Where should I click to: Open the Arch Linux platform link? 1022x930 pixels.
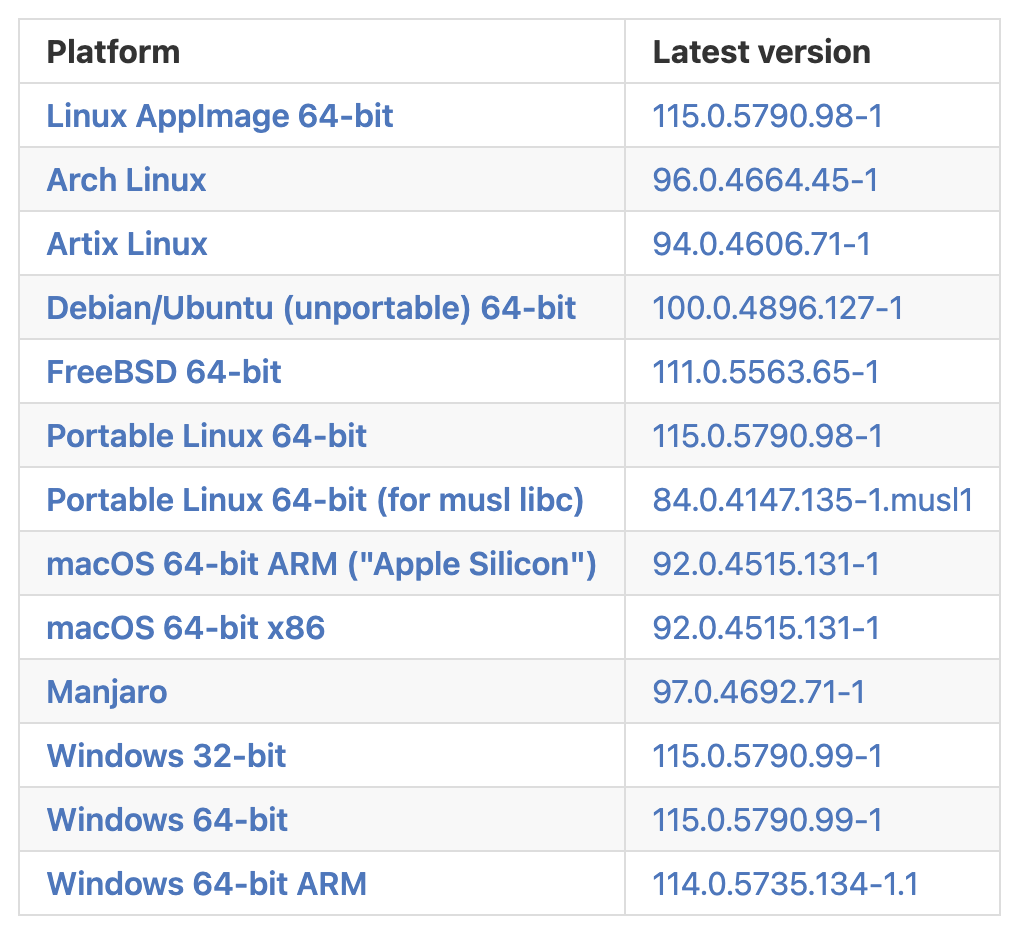[x=126, y=180]
